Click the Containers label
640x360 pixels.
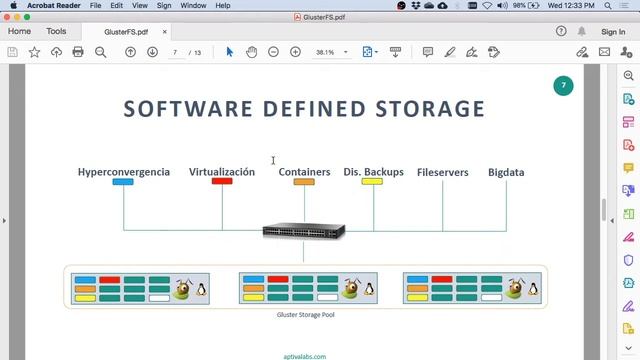[304, 172]
